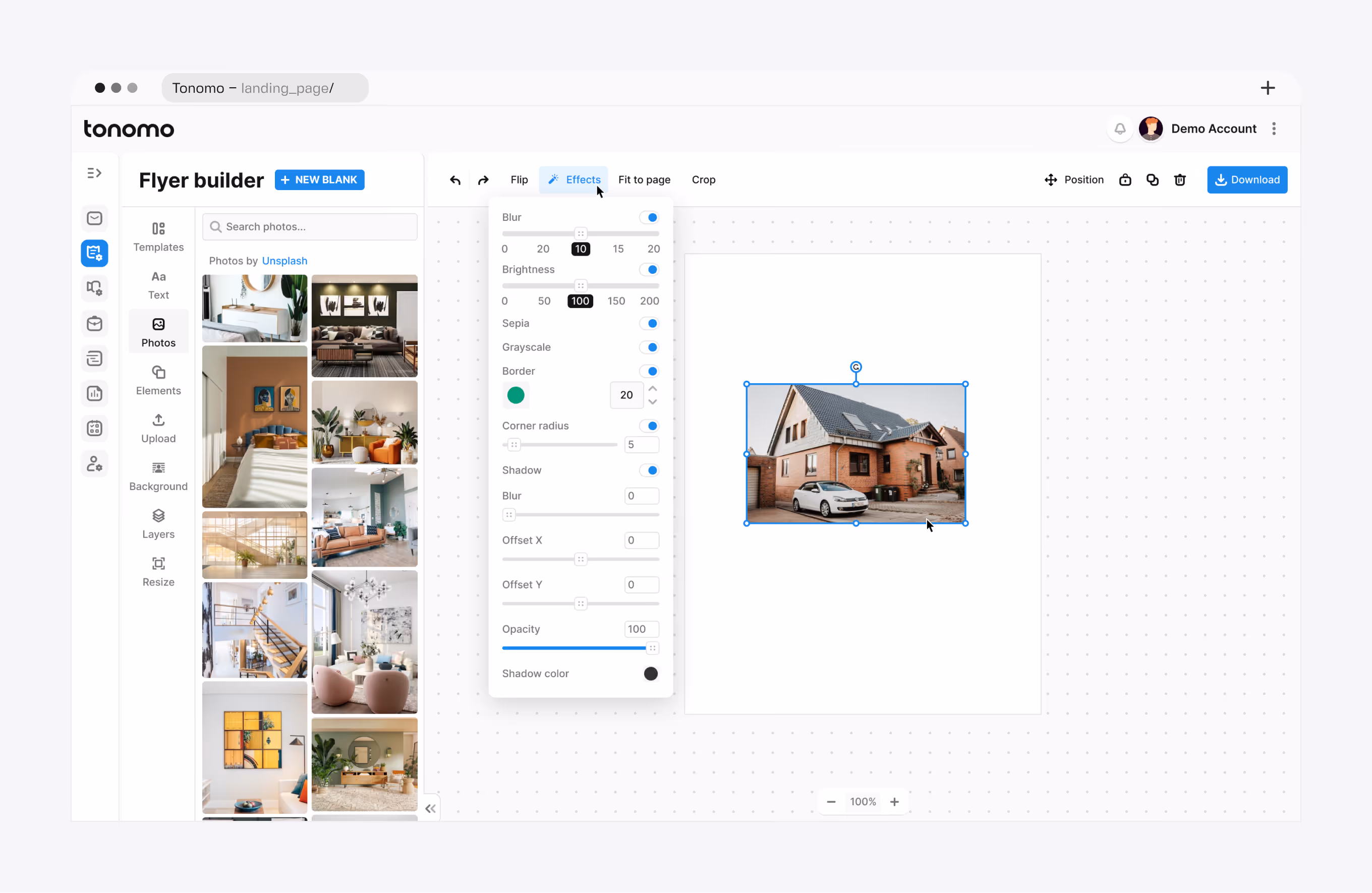Click the Download button
This screenshot has width=1372, height=893.
(x=1246, y=180)
